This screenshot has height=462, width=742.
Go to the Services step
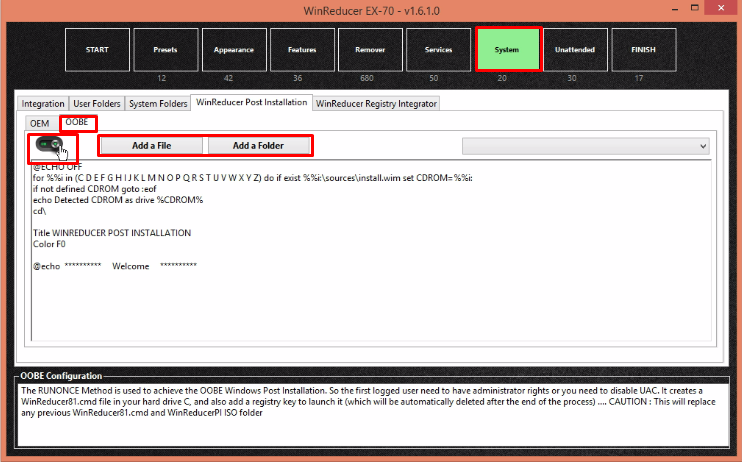click(x=438, y=50)
